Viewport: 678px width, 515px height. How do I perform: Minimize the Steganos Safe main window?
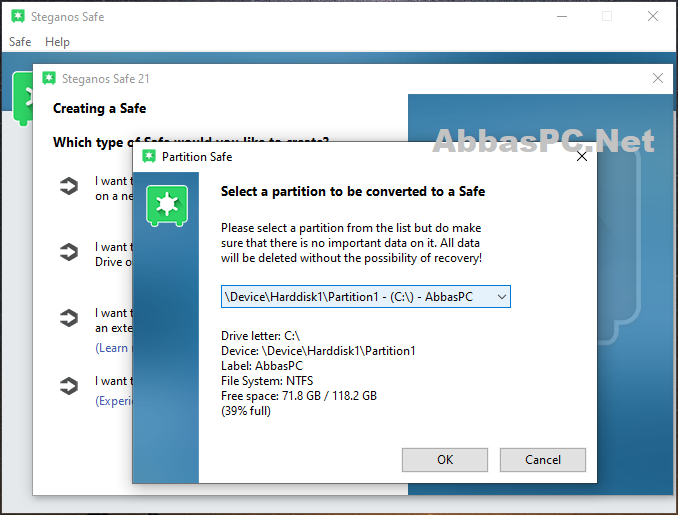tap(562, 16)
